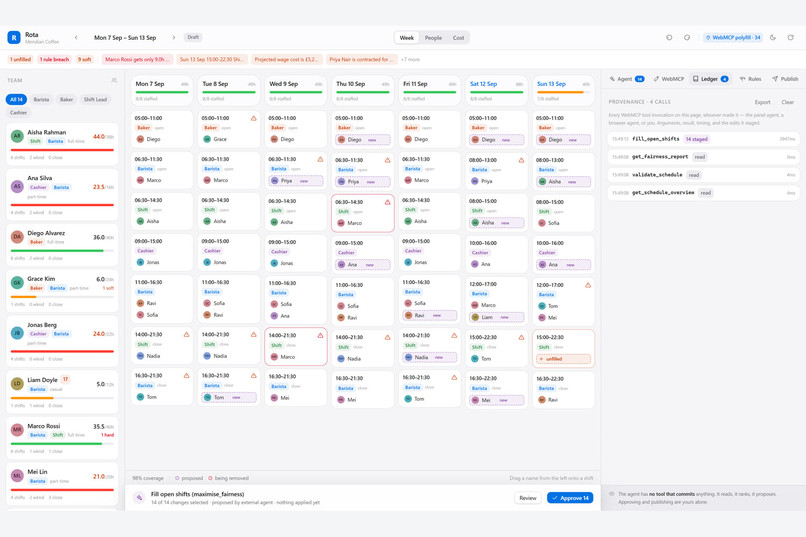Open the WebMCP panel tab

(669, 79)
